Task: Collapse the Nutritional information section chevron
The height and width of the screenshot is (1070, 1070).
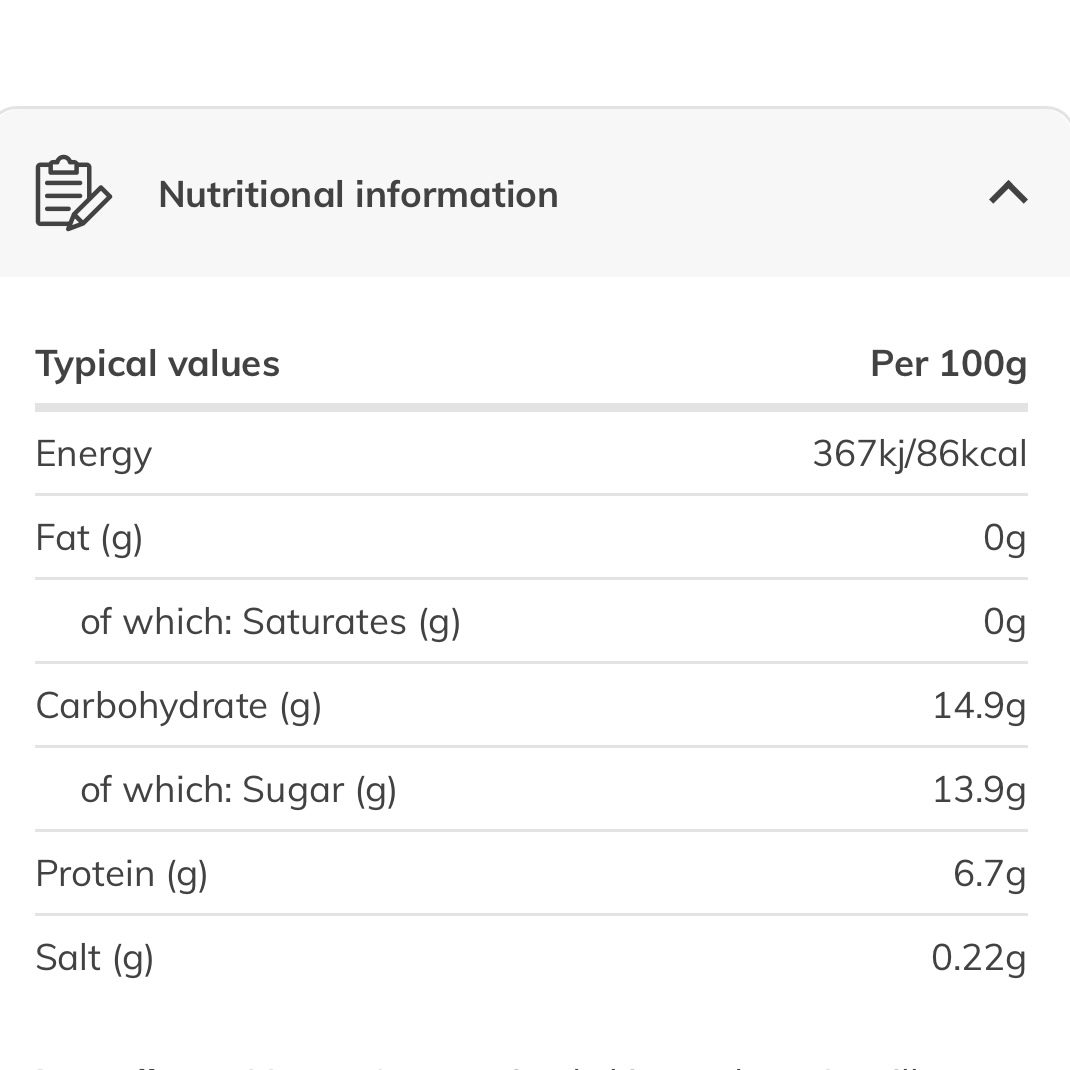Action: click(1008, 193)
